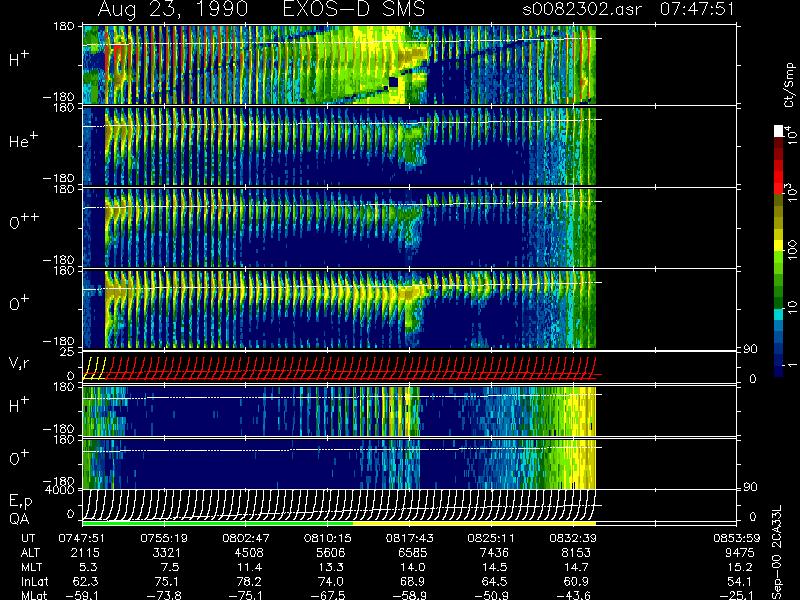Click the "O++" panel label
The image size is (800, 600).
pos(24,222)
